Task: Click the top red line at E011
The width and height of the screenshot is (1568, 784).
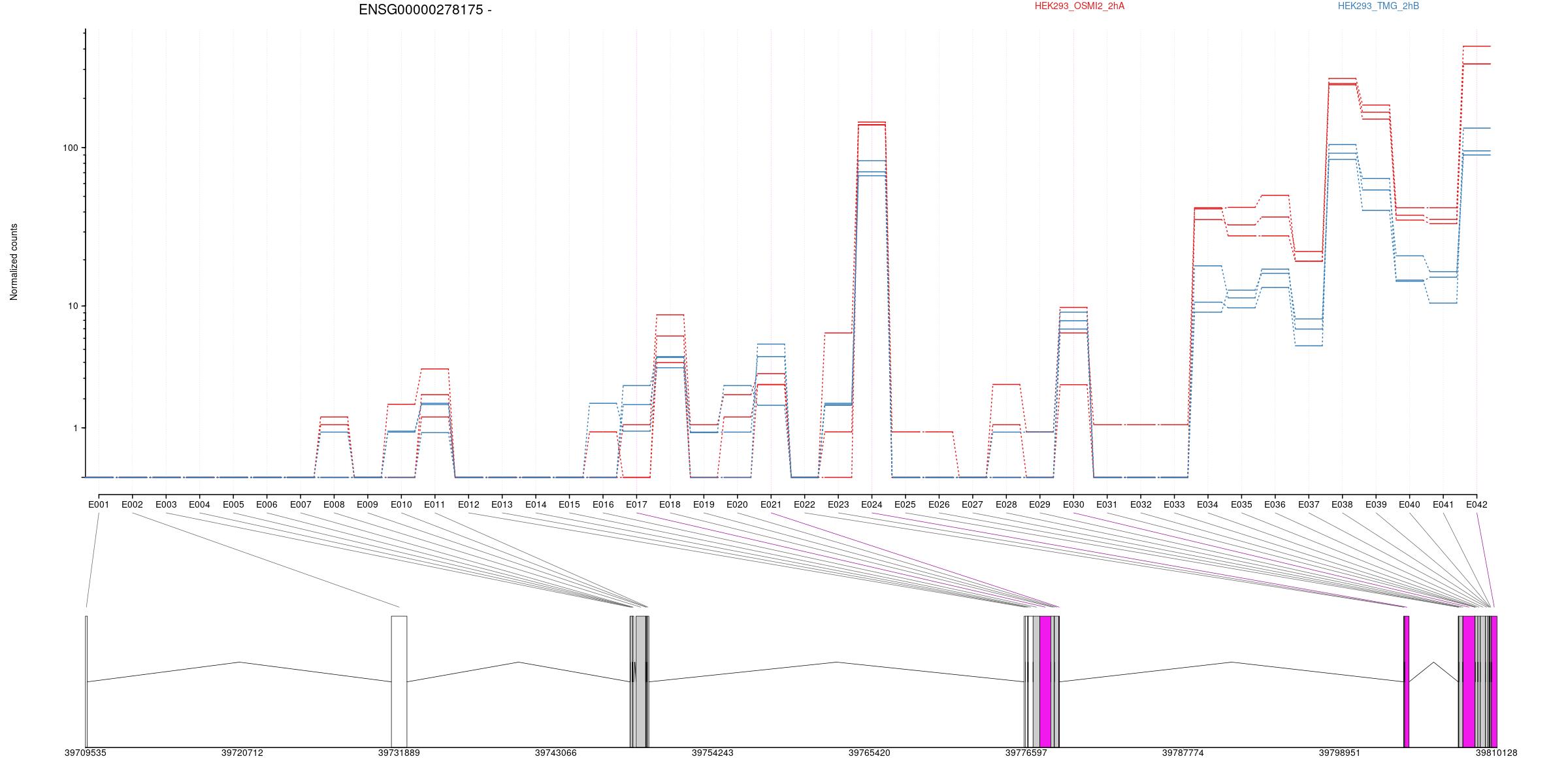Action: tap(434, 369)
